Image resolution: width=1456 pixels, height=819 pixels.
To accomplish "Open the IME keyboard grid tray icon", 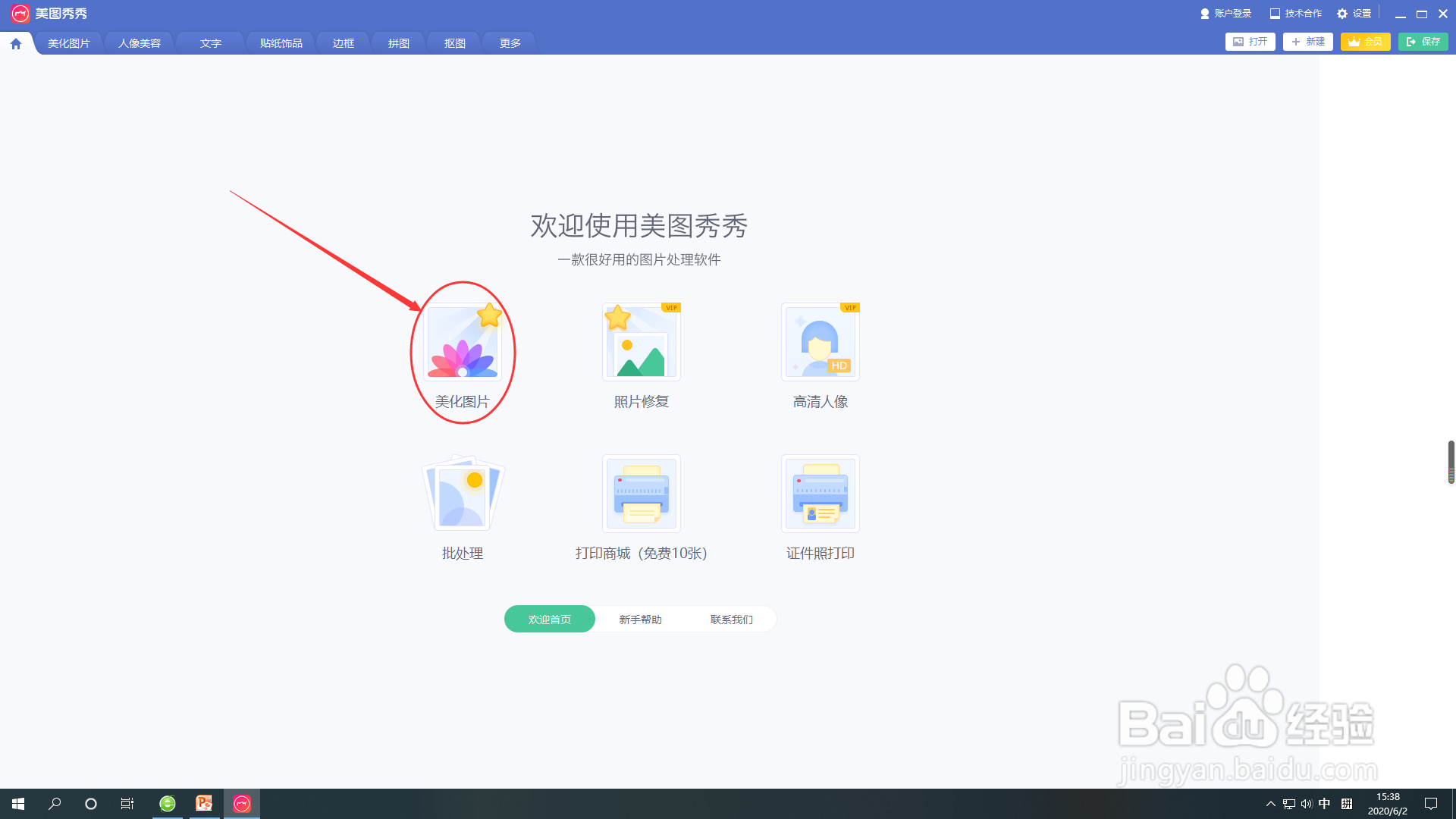I will 1347,804.
